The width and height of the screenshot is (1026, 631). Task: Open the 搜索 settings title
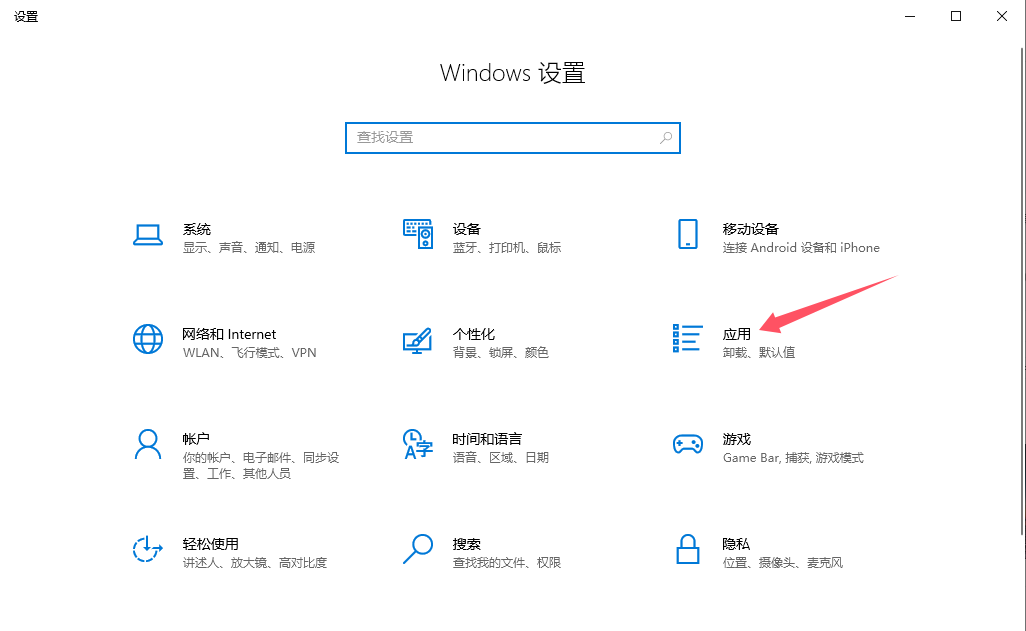pyautogui.click(x=467, y=544)
